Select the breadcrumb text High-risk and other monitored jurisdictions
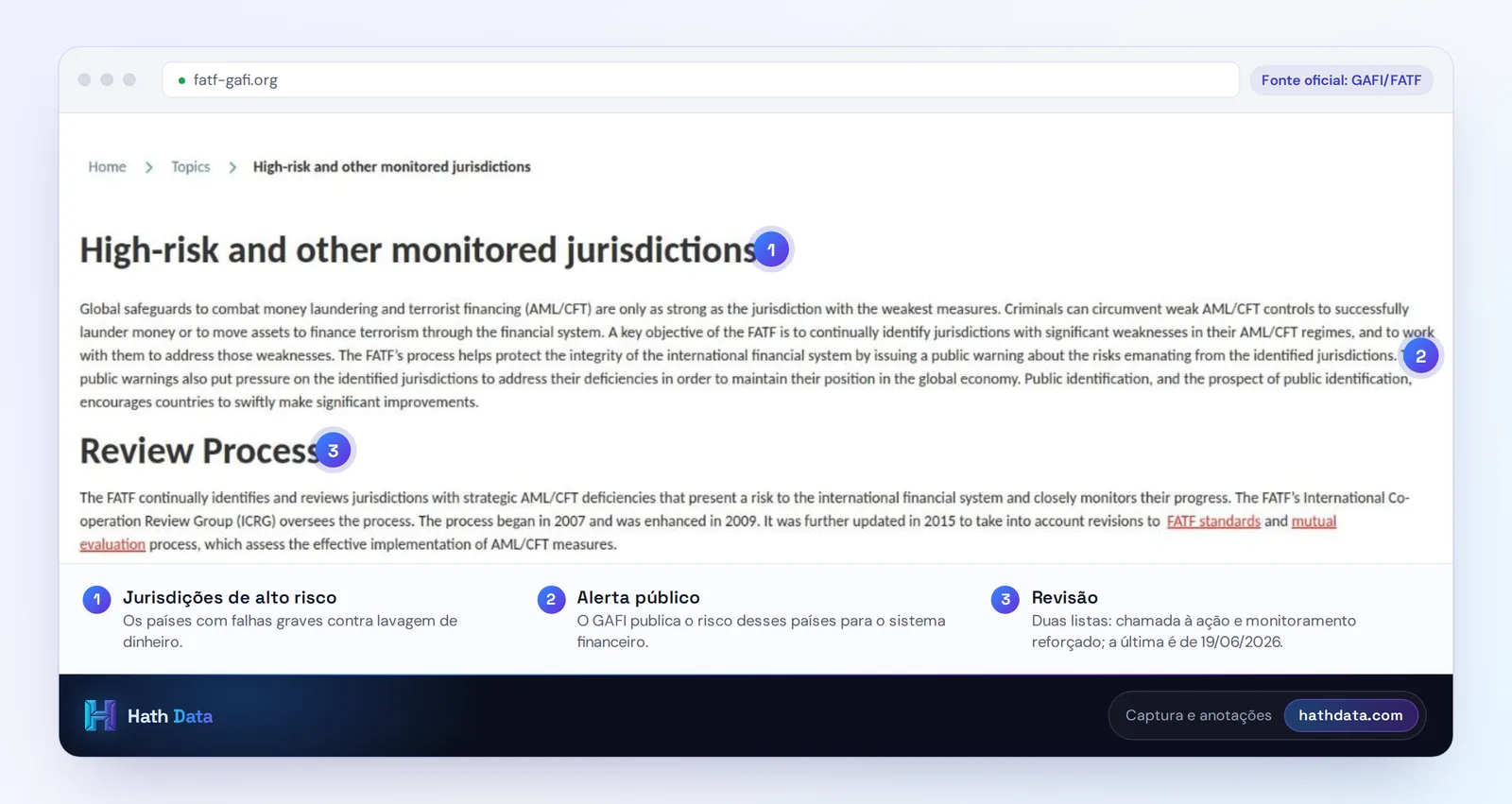Viewport: 1512px width, 804px height. click(x=391, y=166)
